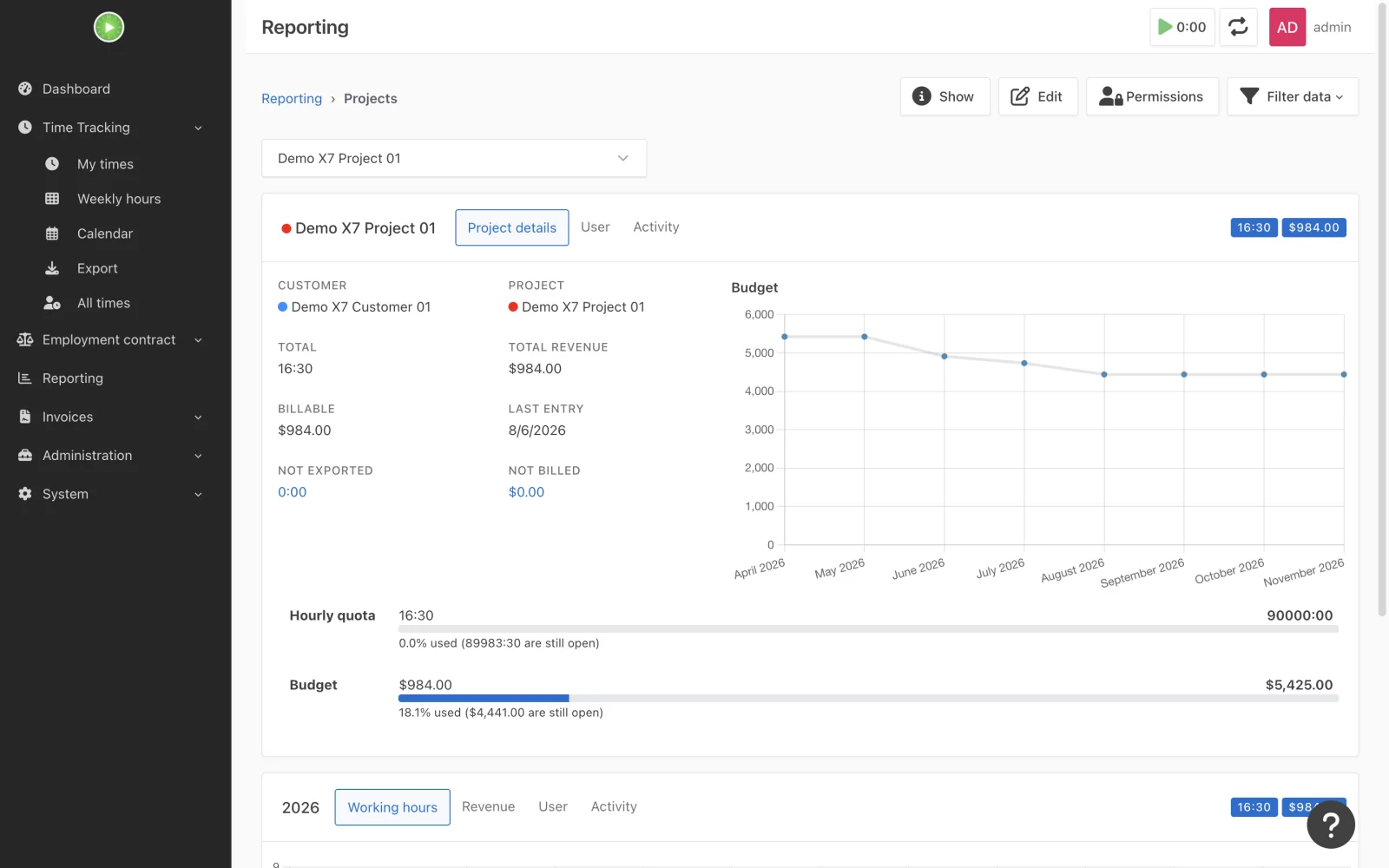Click the Budget progress bar

point(868,698)
